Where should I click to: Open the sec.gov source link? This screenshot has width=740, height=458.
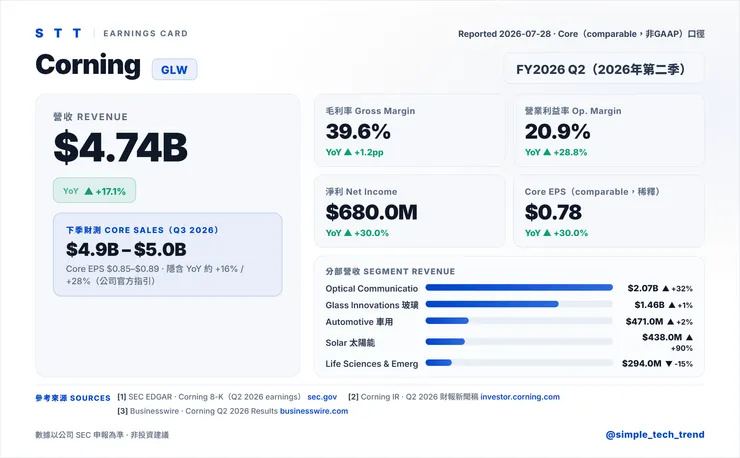coord(322,397)
